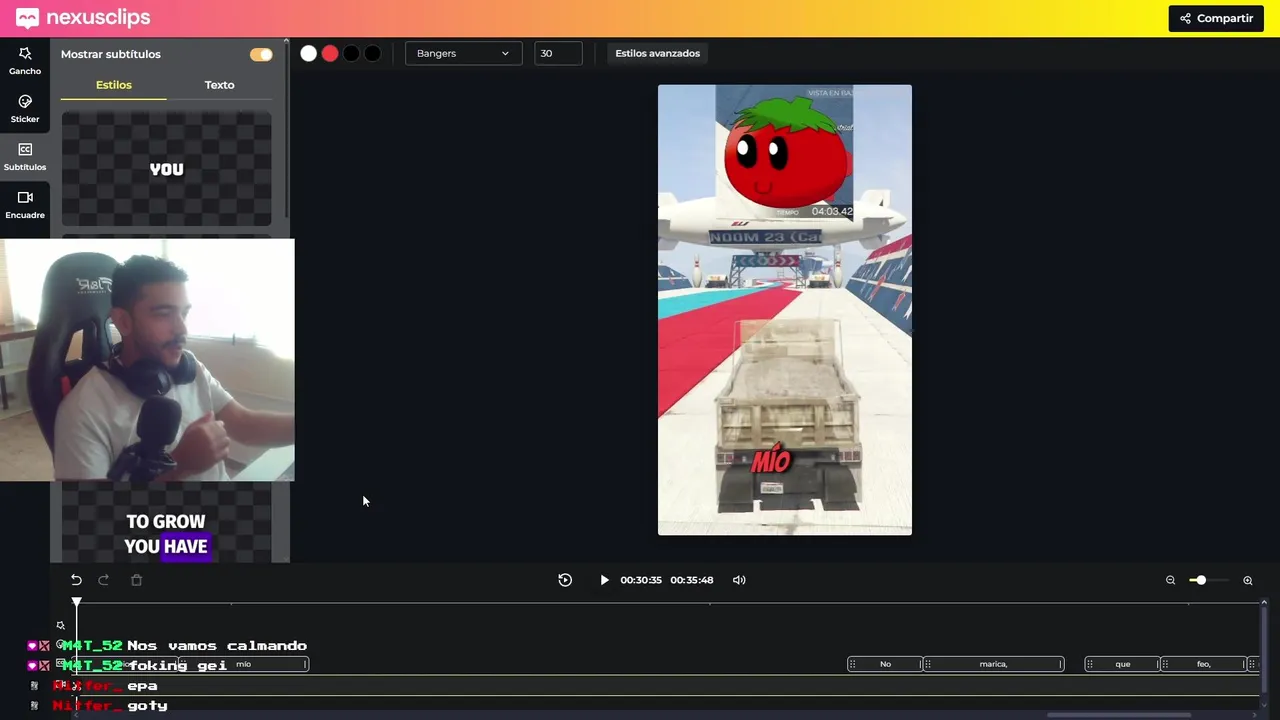This screenshot has height=720, width=1280.
Task: Click the Compartir share button
Action: [x=1216, y=18]
